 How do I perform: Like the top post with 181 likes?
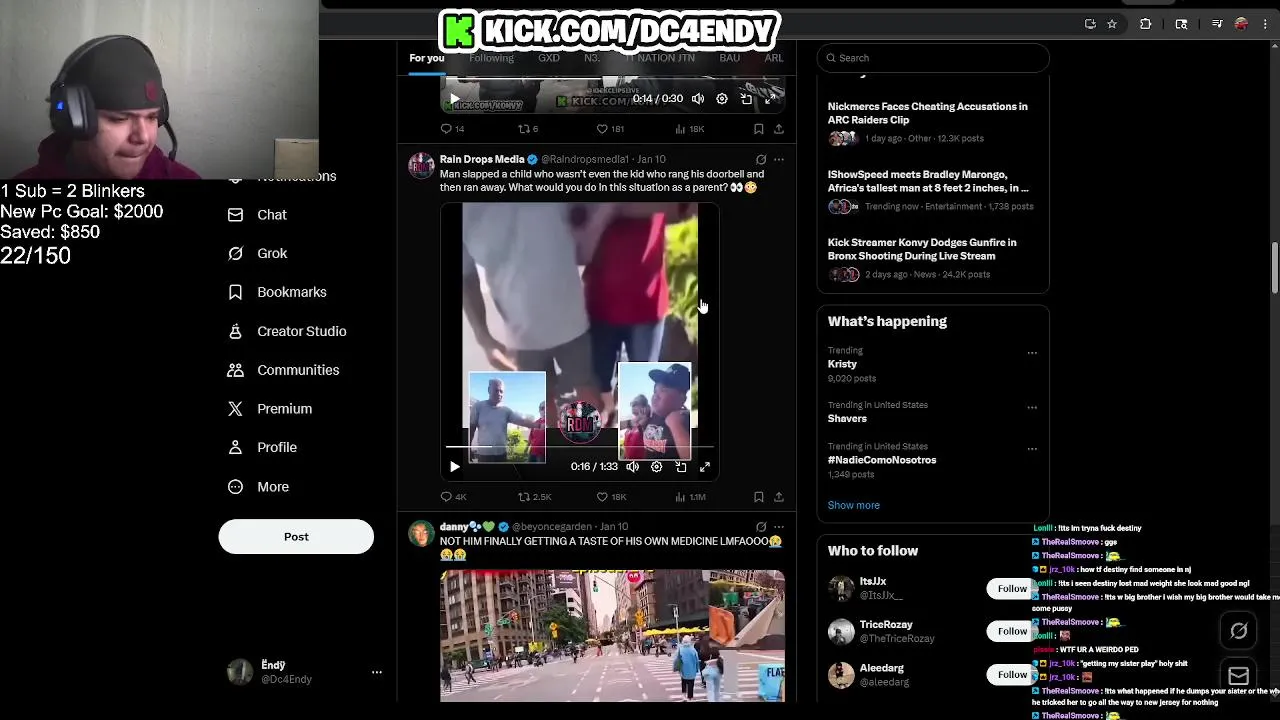(x=610, y=129)
